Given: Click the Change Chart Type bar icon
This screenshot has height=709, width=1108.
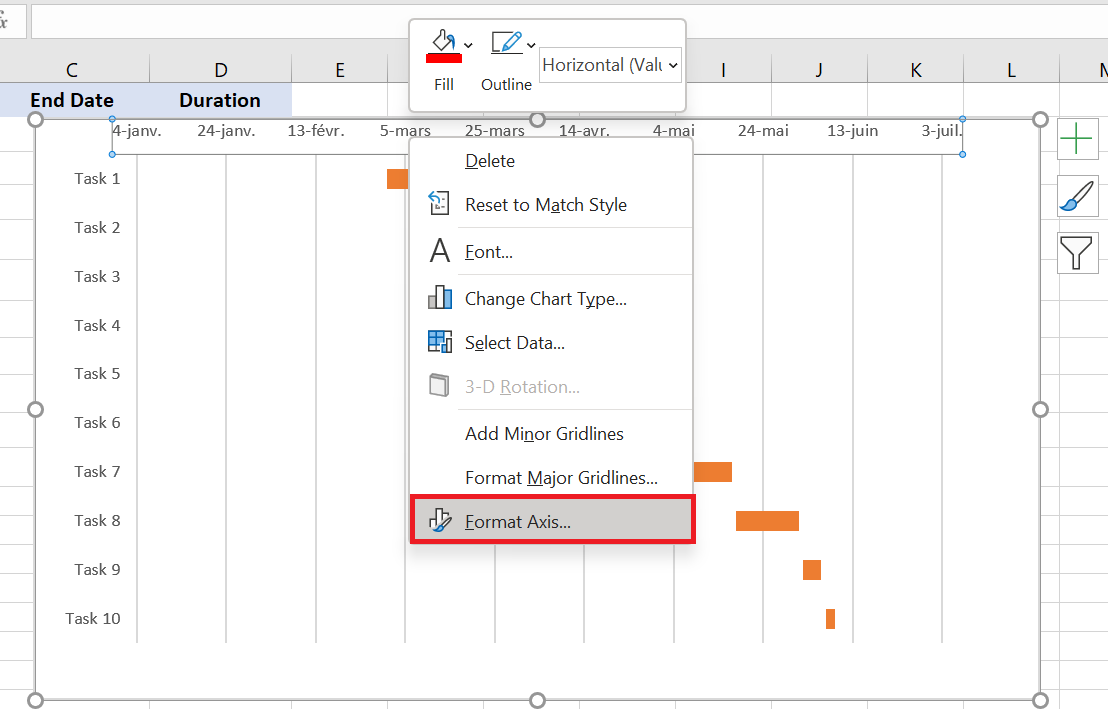Looking at the screenshot, I should click(x=440, y=298).
